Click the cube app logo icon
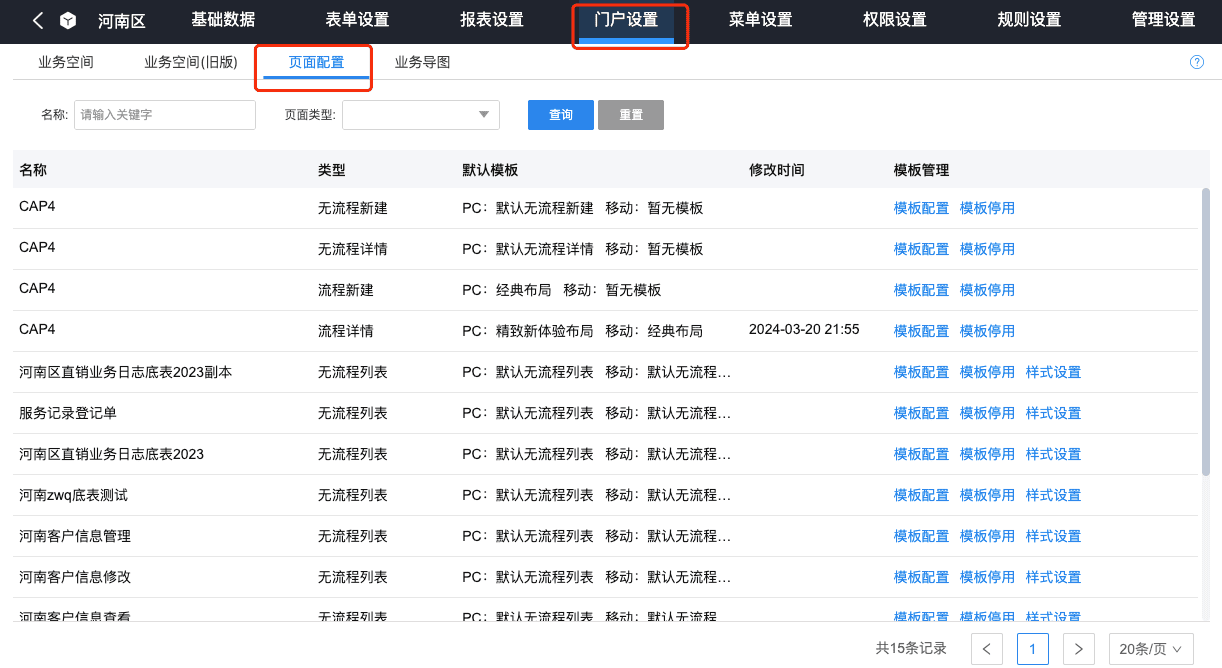The width and height of the screenshot is (1222, 668). [x=67, y=20]
